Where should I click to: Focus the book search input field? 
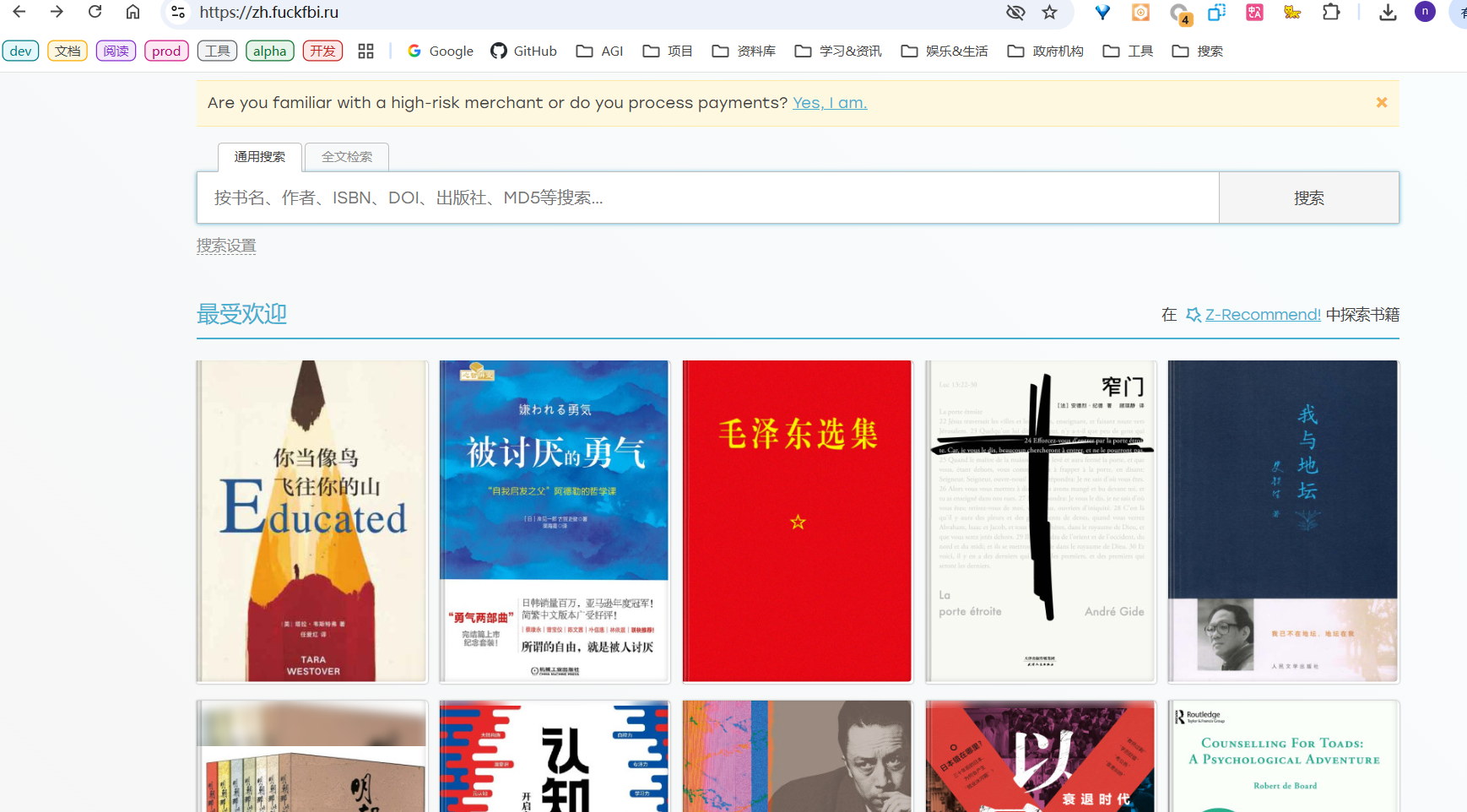coord(707,198)
